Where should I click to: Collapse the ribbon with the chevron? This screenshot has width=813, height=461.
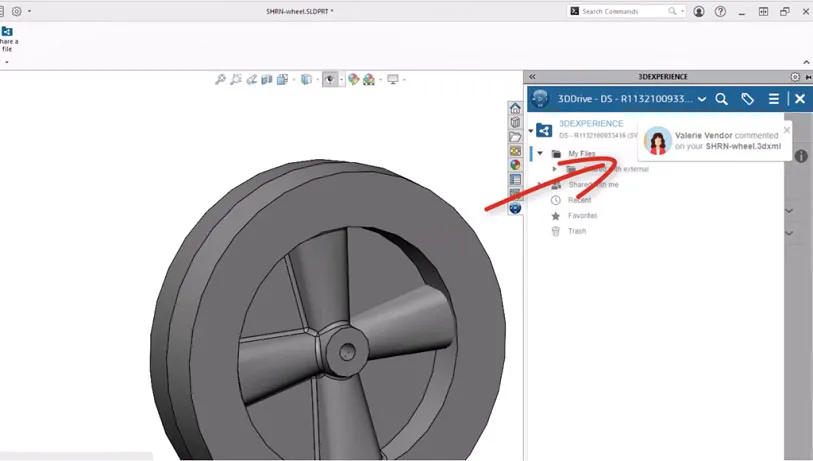point(806,62)
